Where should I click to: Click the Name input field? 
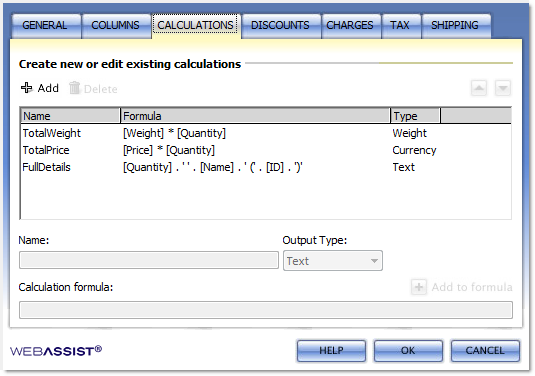(149, 260)
